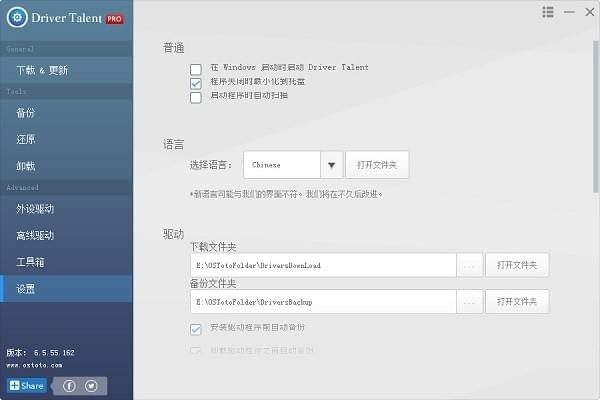This screenshot has height=400, width=600.
Task: Click the PRO badge next to logo
Action: click(x=114, y=19)
